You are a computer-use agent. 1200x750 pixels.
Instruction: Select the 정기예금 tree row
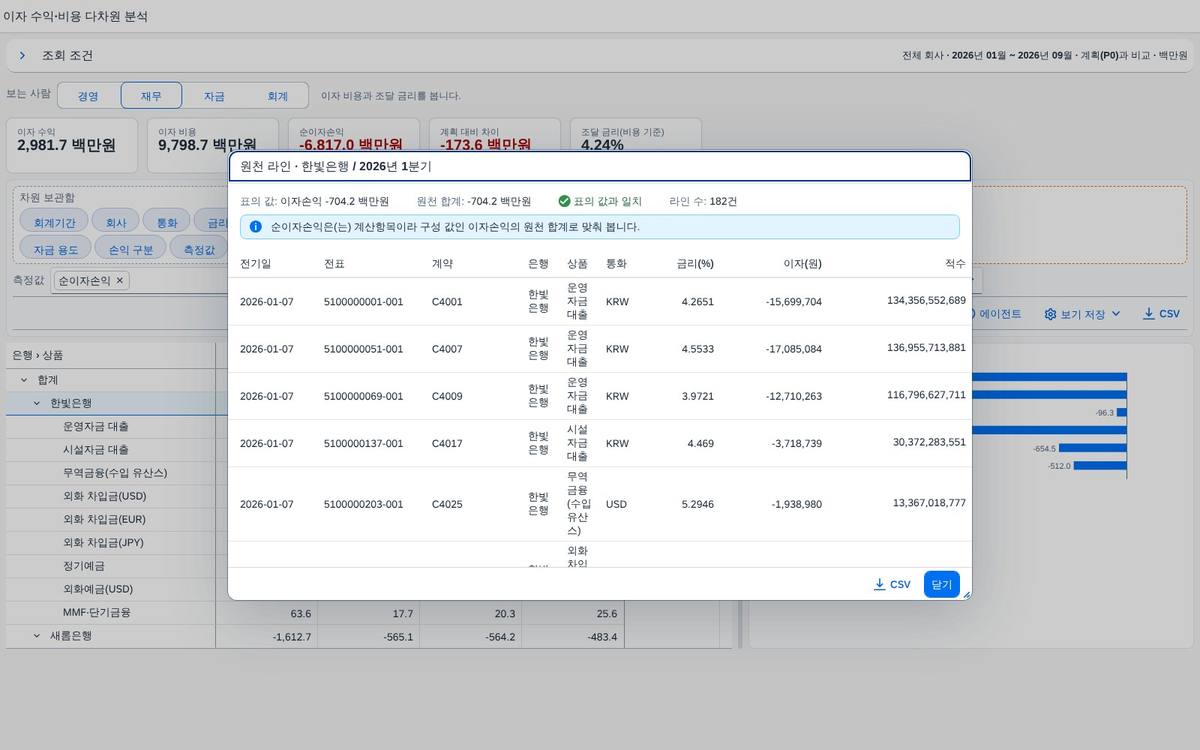110,566
